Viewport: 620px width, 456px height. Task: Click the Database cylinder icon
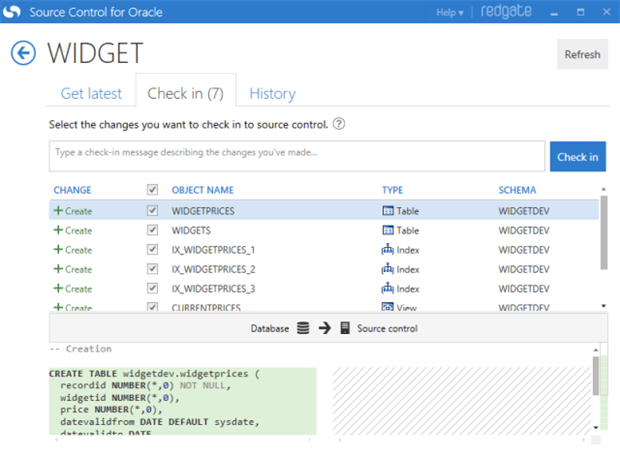pyautogui.click(x=303, y=328)
